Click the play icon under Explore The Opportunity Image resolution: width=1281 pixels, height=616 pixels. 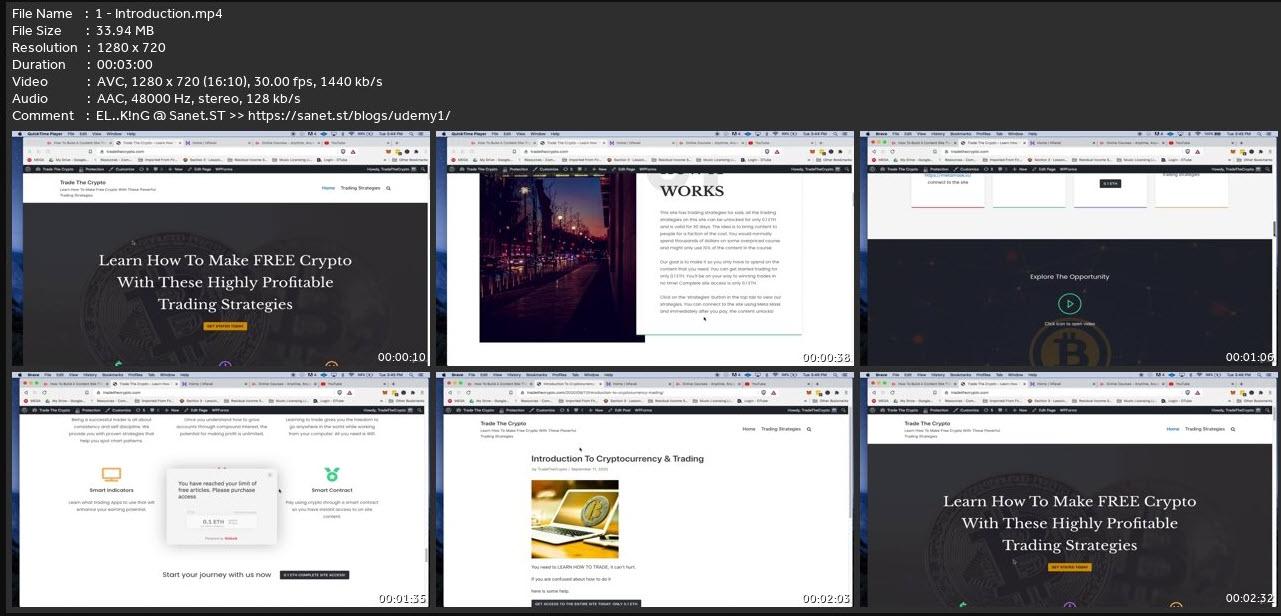click(x=1069, y=304)
